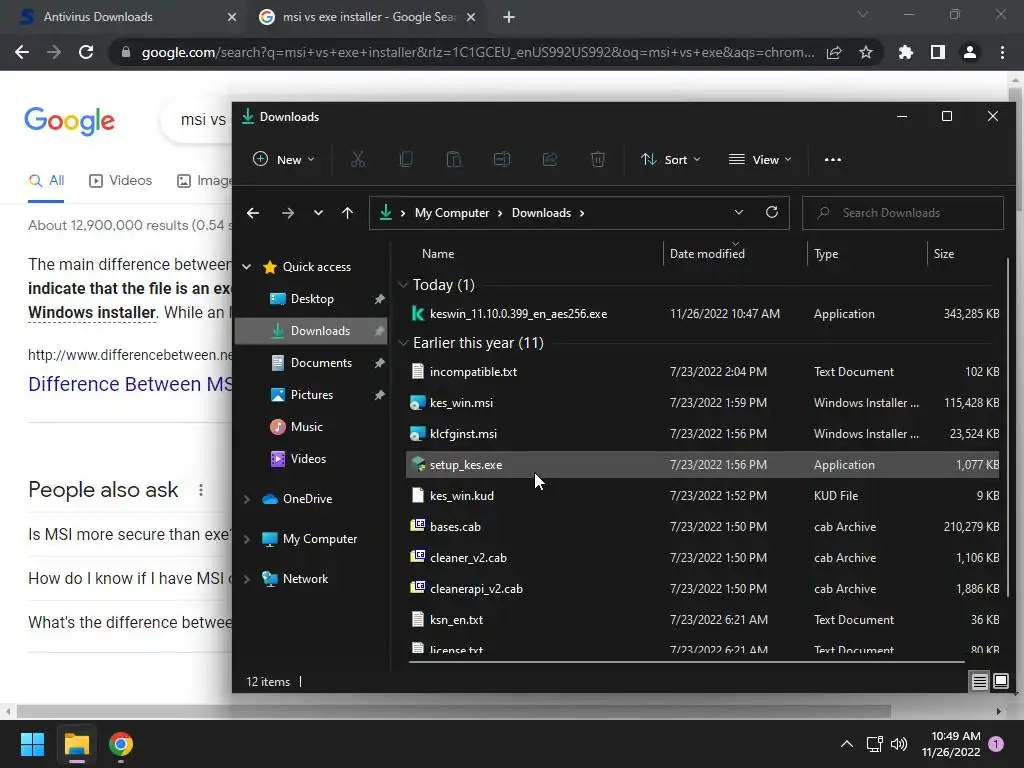
Task: Collapse the Quick access tree node
Action: [x=247, y=266]
